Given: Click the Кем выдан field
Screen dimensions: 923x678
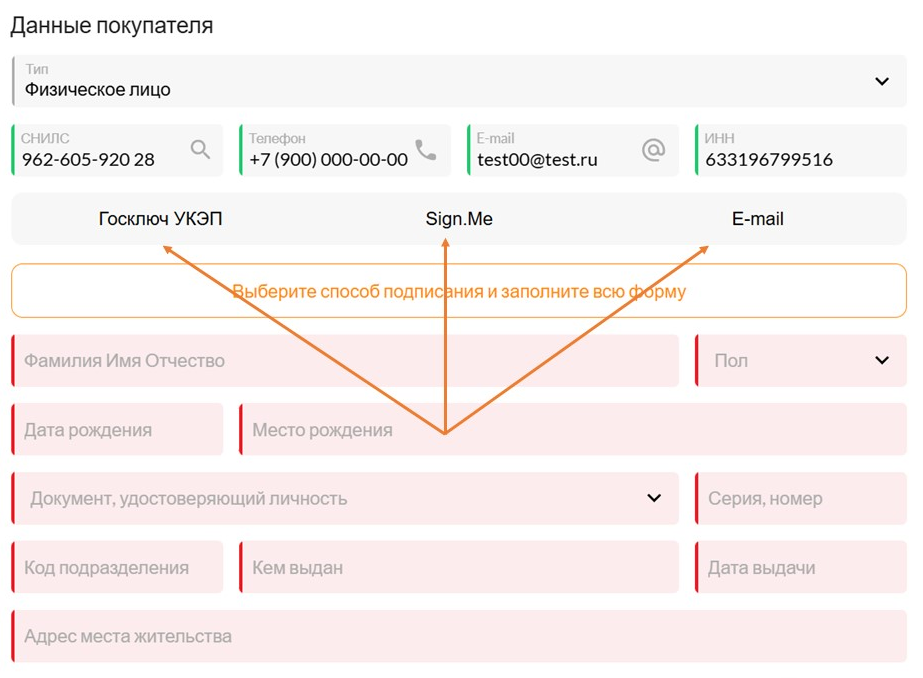Looking at the screenshot, I should [x=459, y=567].
